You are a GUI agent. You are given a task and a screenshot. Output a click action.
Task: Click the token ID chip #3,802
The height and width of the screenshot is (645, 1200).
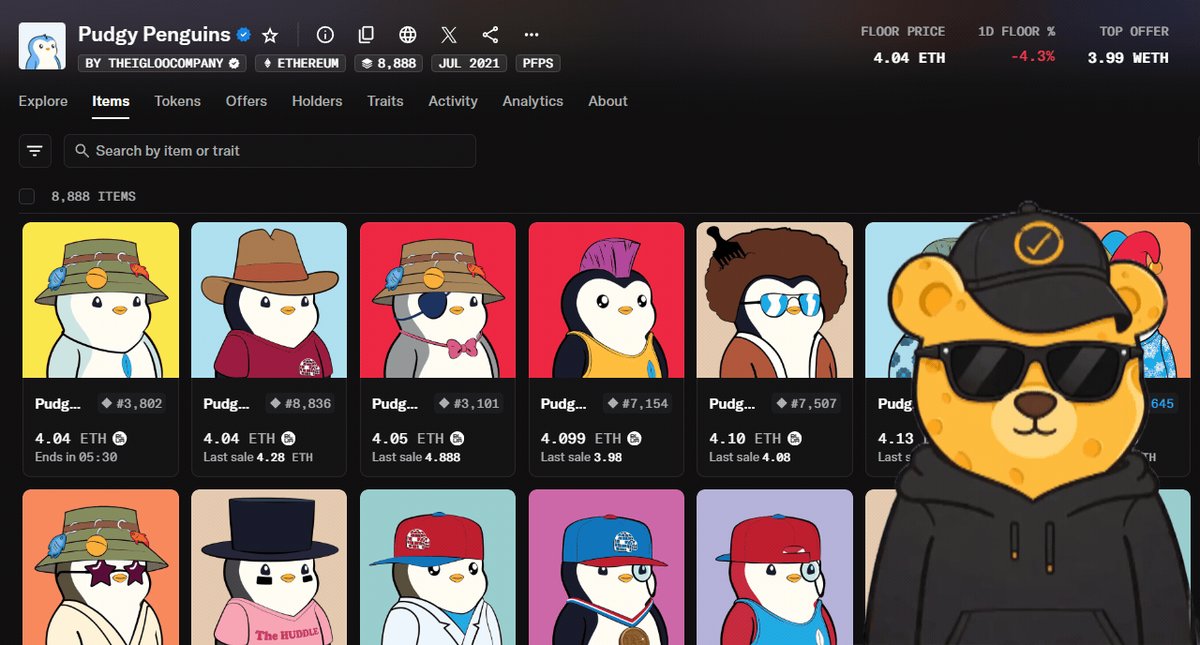[132, 404]
